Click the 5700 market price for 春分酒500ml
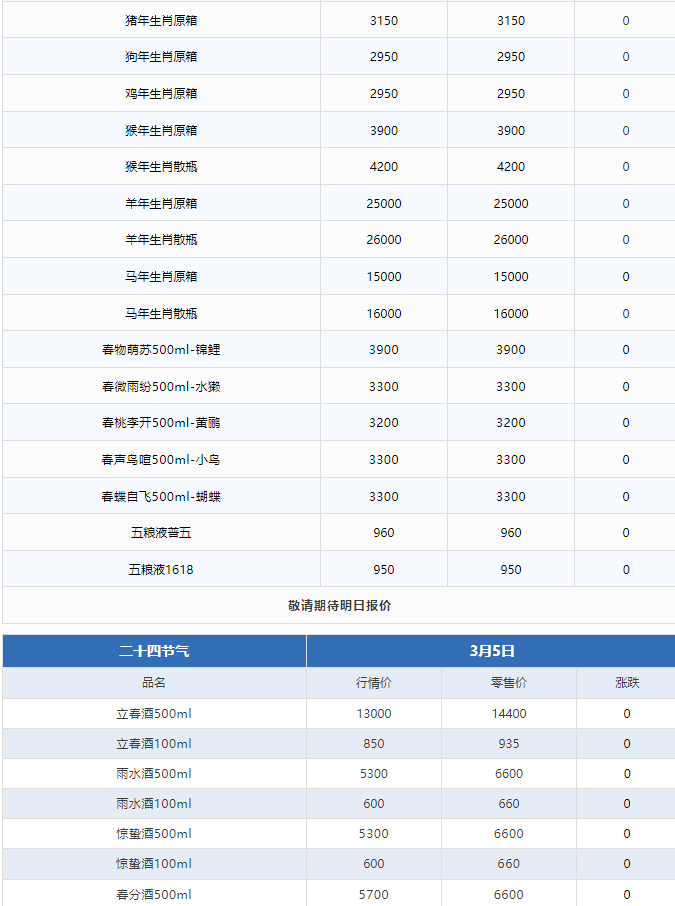The image size is (675, 906). [373, 895]
